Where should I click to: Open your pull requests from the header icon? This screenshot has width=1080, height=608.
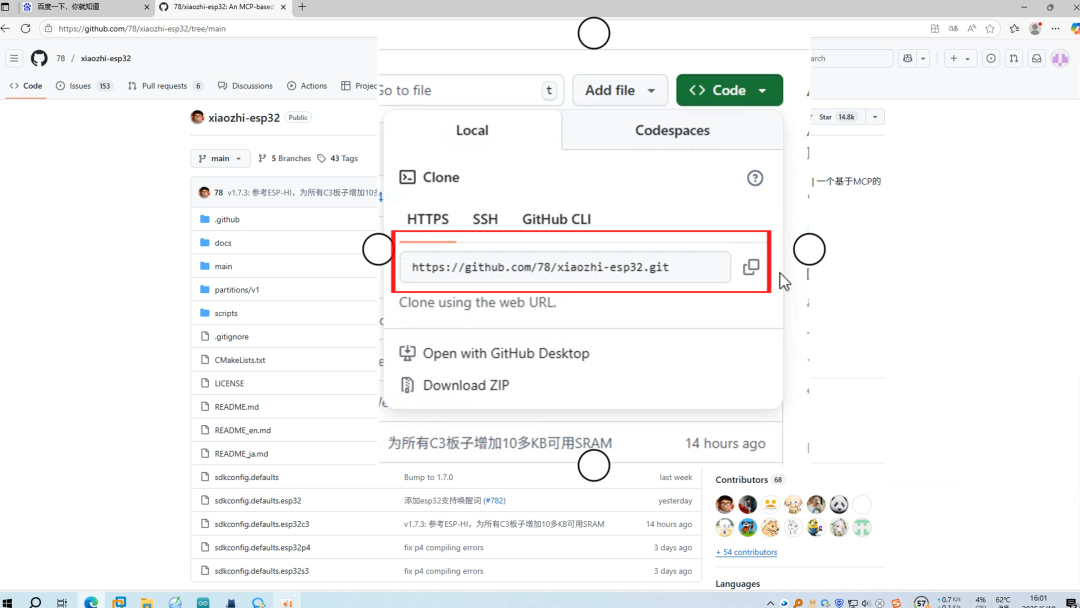[x=1014, y=59]
